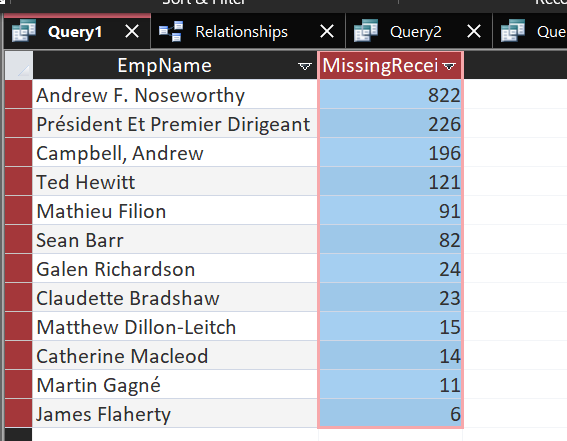Image resolution: width=567 pixels, height=441 pixels.
Task: Click the cell containing Mathieu Filion
Action: (175, 211)
